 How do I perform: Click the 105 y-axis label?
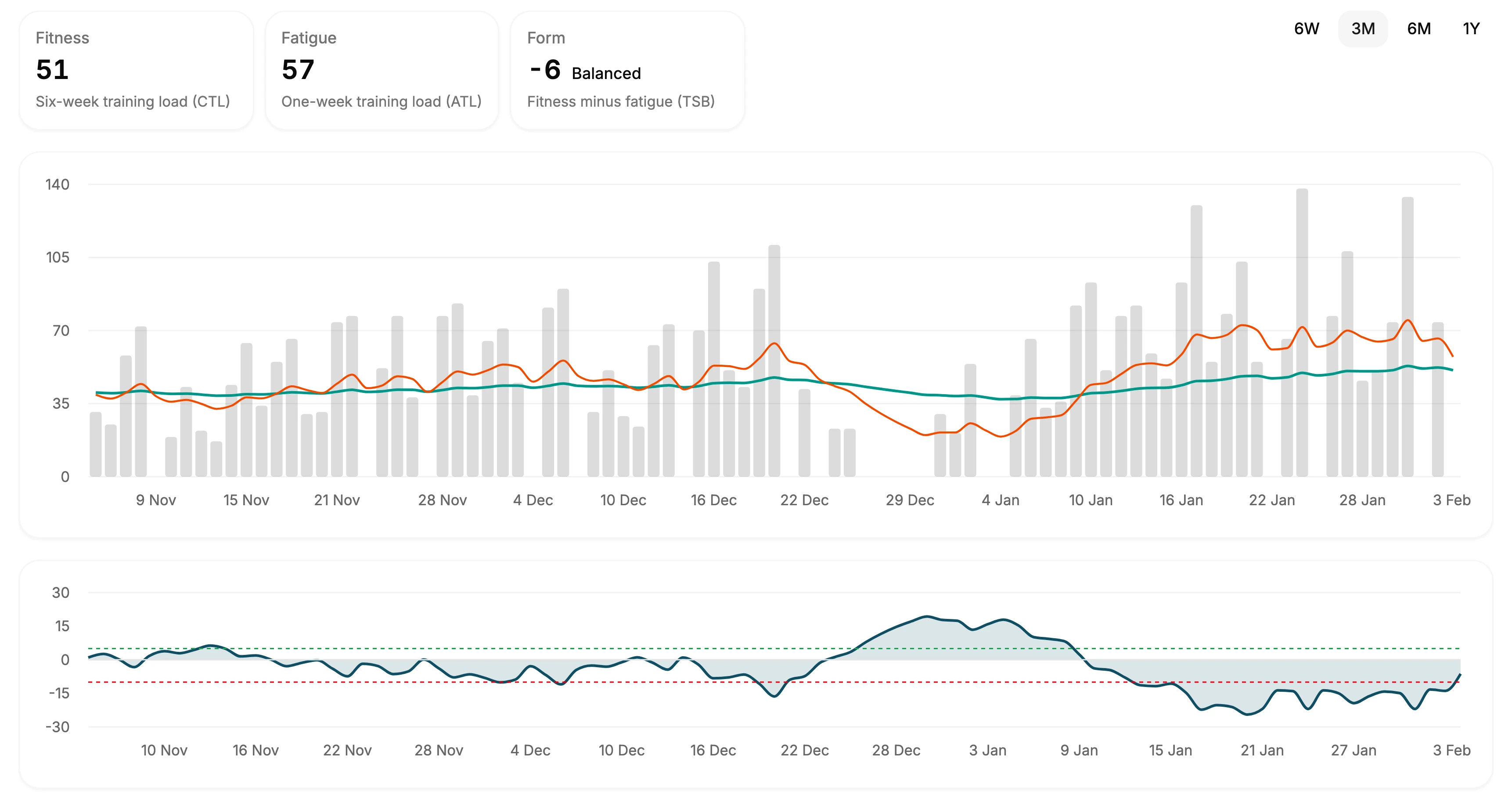(58, 257)
